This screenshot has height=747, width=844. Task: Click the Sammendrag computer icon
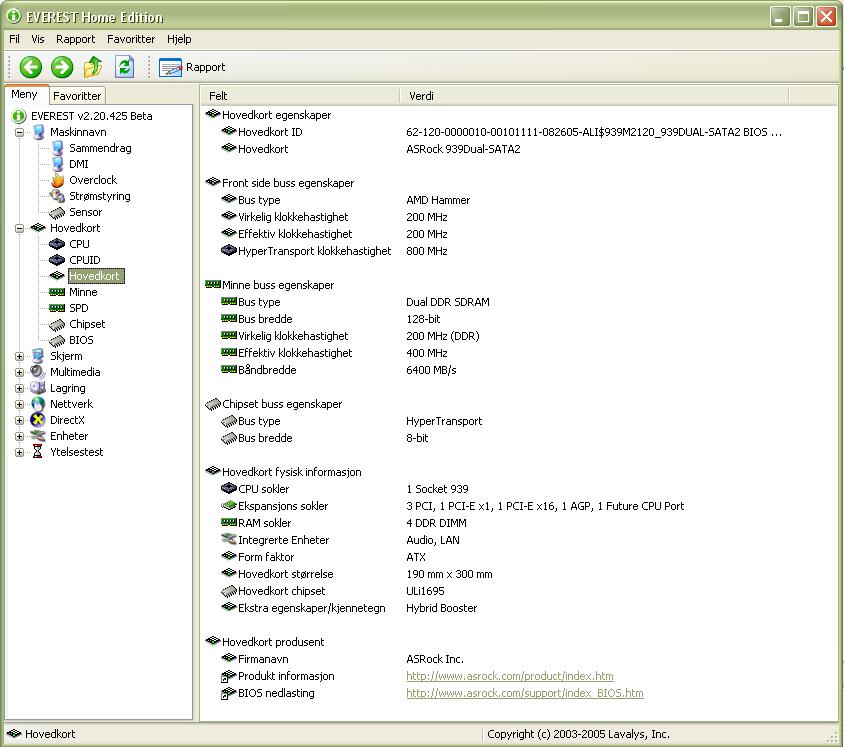pos(57,149)
